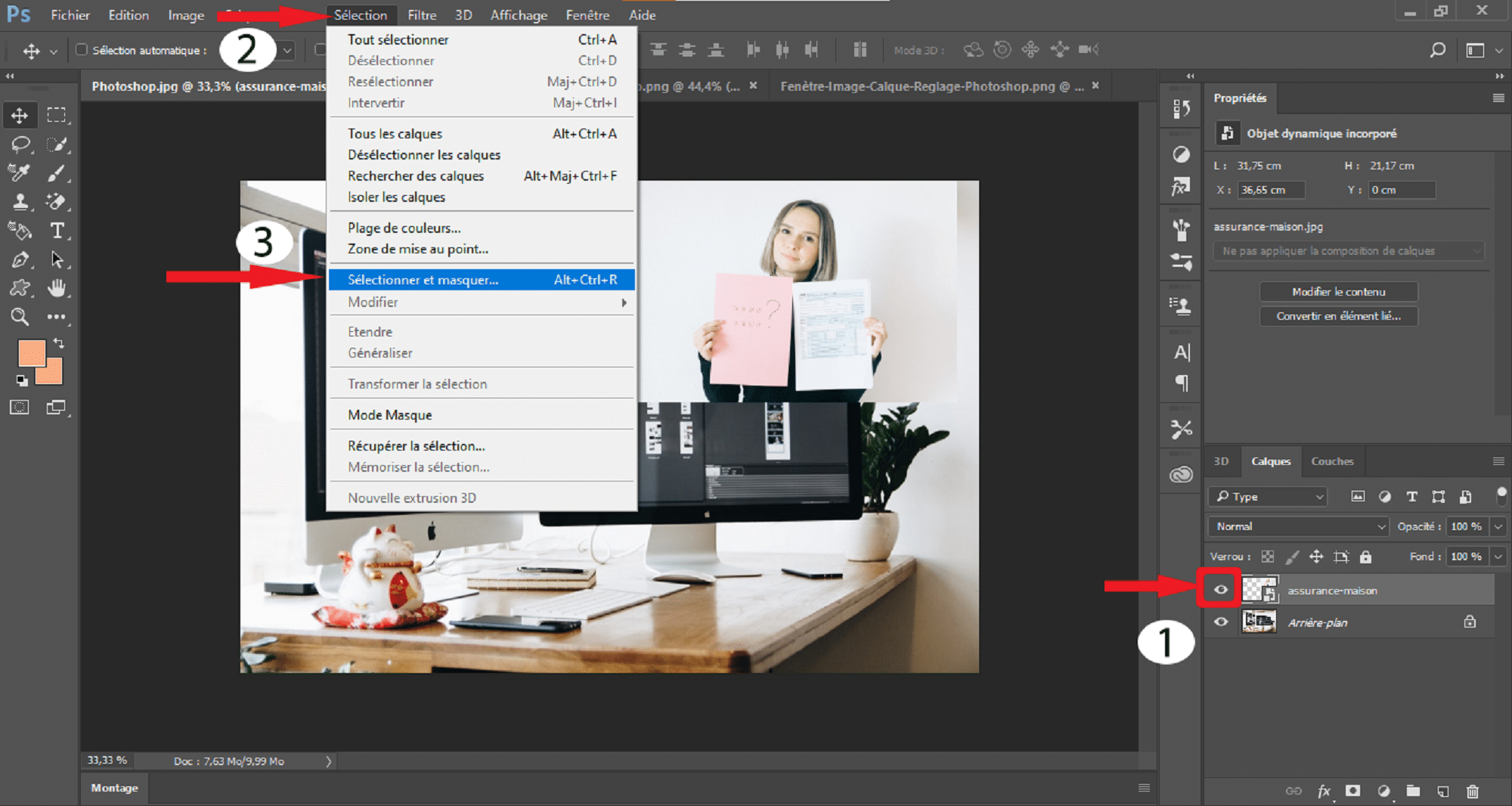Viewport: 1512px width, 806px height.
Task: Enable Sélection automatique checkbox
Action: click(x=82, y=50)
